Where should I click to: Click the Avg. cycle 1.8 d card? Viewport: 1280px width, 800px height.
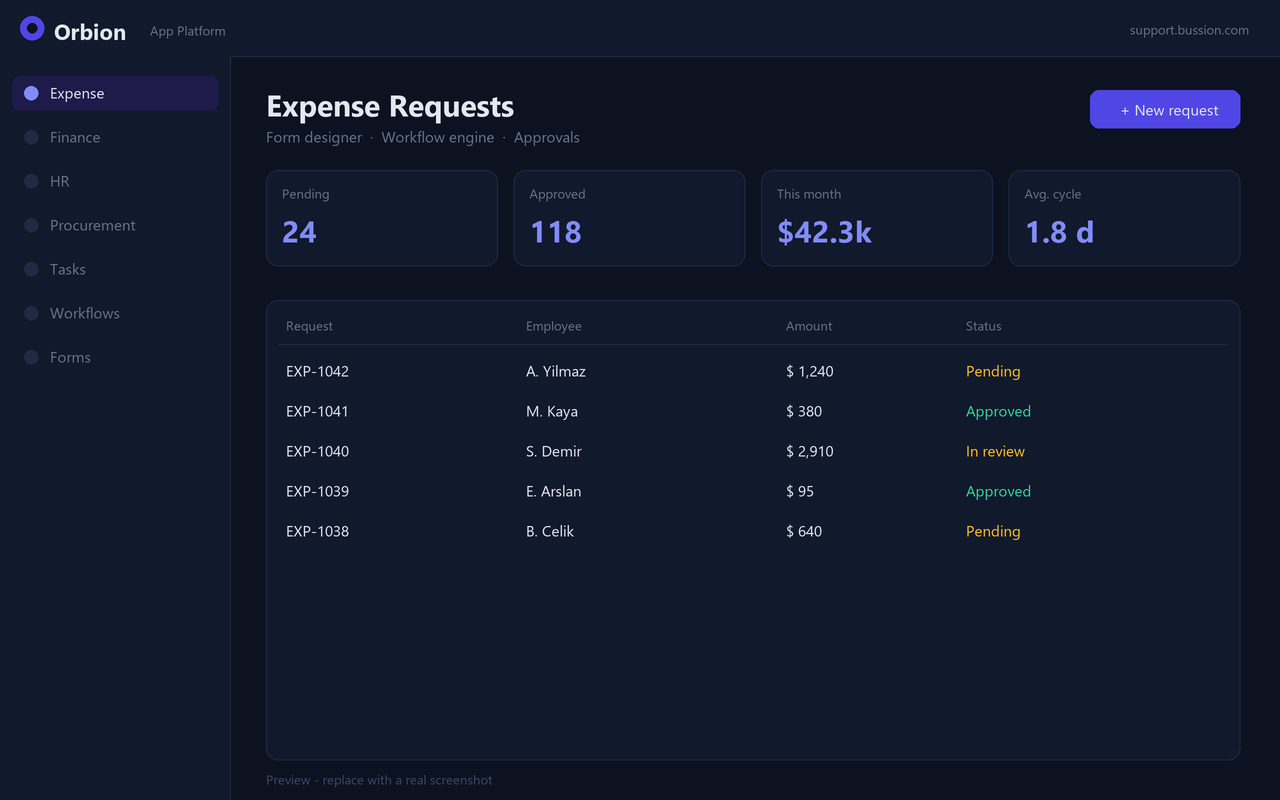(1124, 218)
